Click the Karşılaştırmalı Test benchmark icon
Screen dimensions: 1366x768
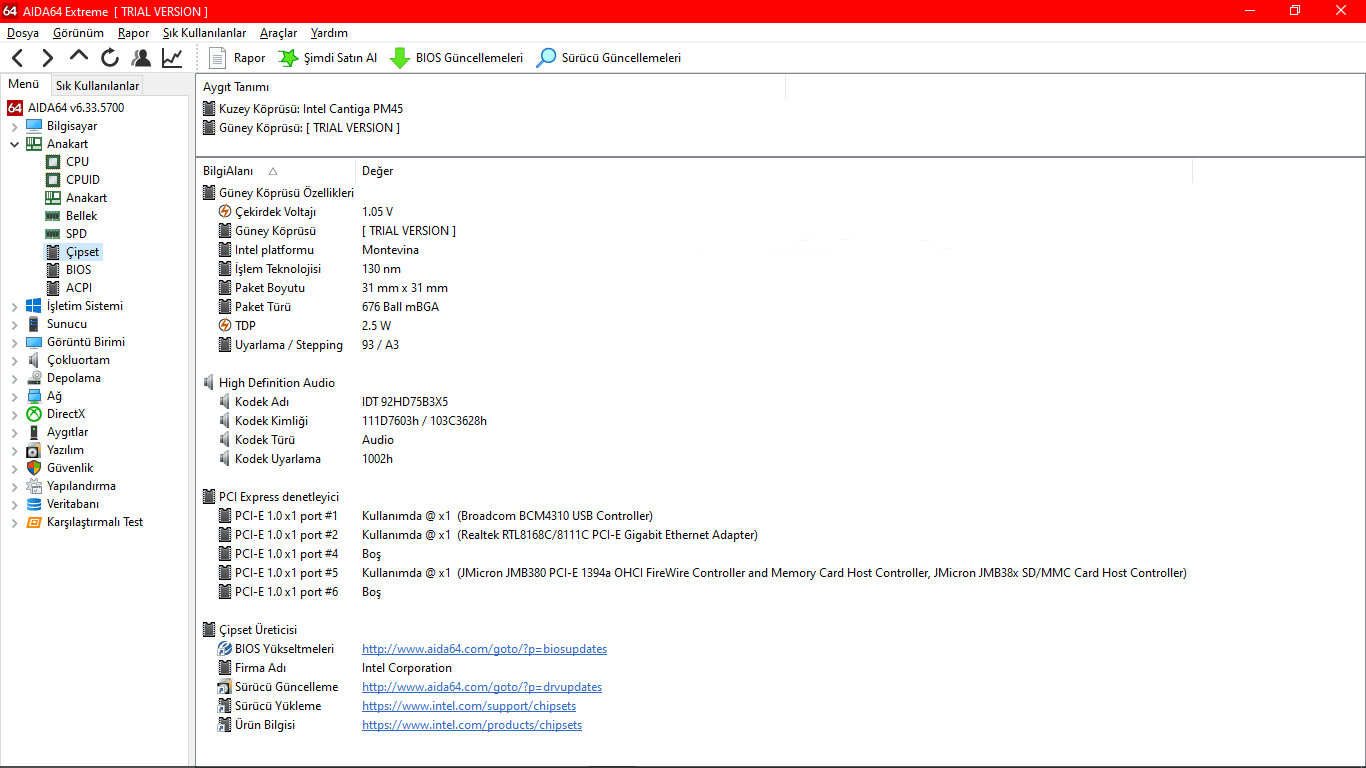(34, 522)
